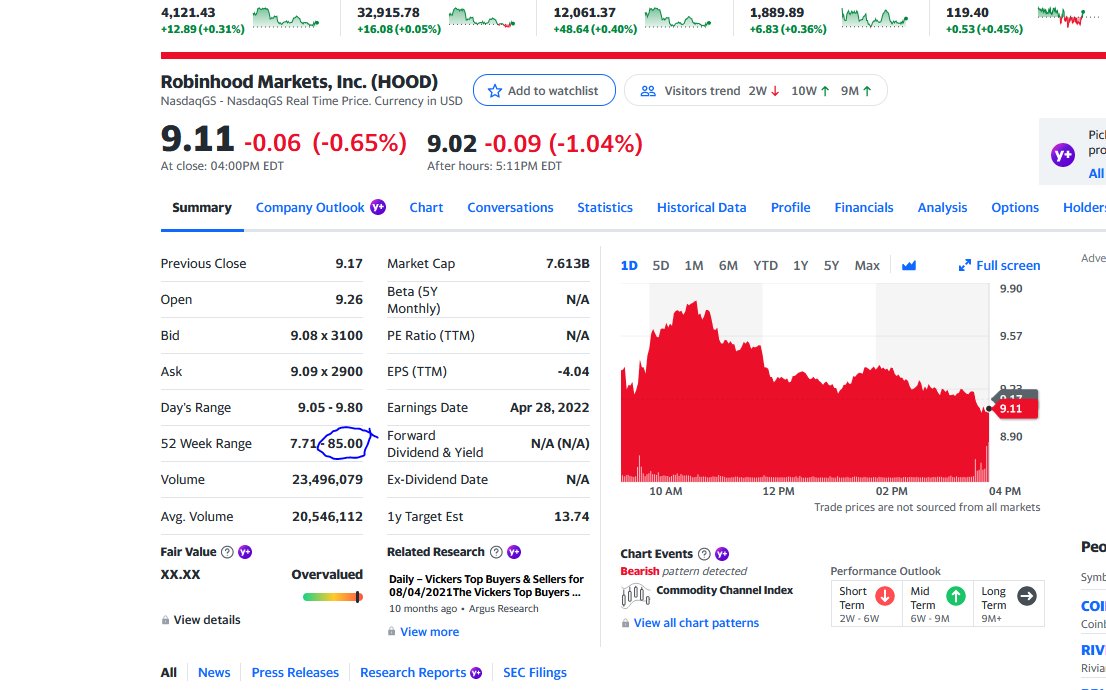Click the Related Research help question icon

click(x=496, y=552)
